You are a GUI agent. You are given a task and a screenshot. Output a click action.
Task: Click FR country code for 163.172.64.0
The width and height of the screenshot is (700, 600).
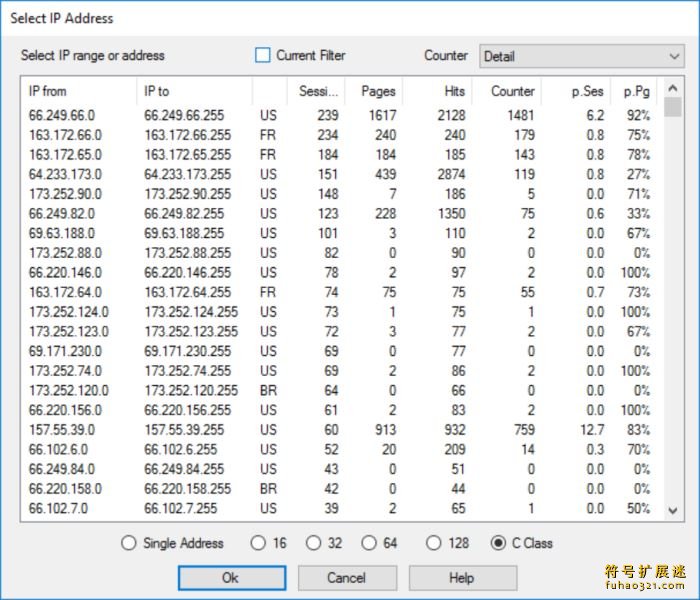(268, 292)
